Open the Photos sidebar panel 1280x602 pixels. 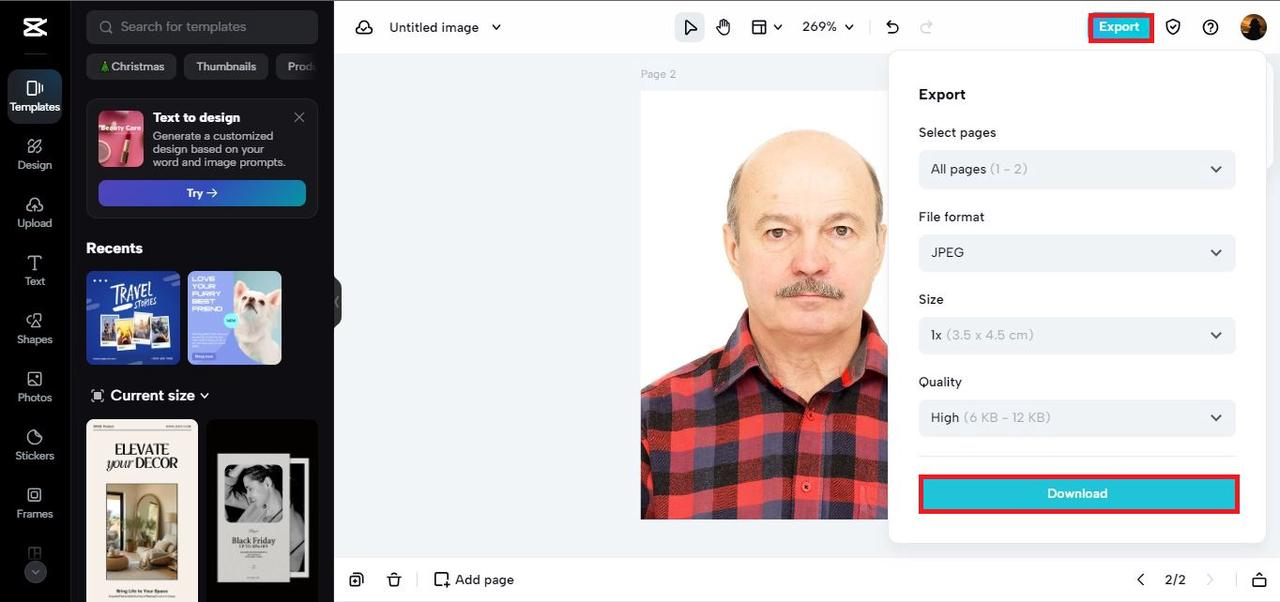point(35,386)
